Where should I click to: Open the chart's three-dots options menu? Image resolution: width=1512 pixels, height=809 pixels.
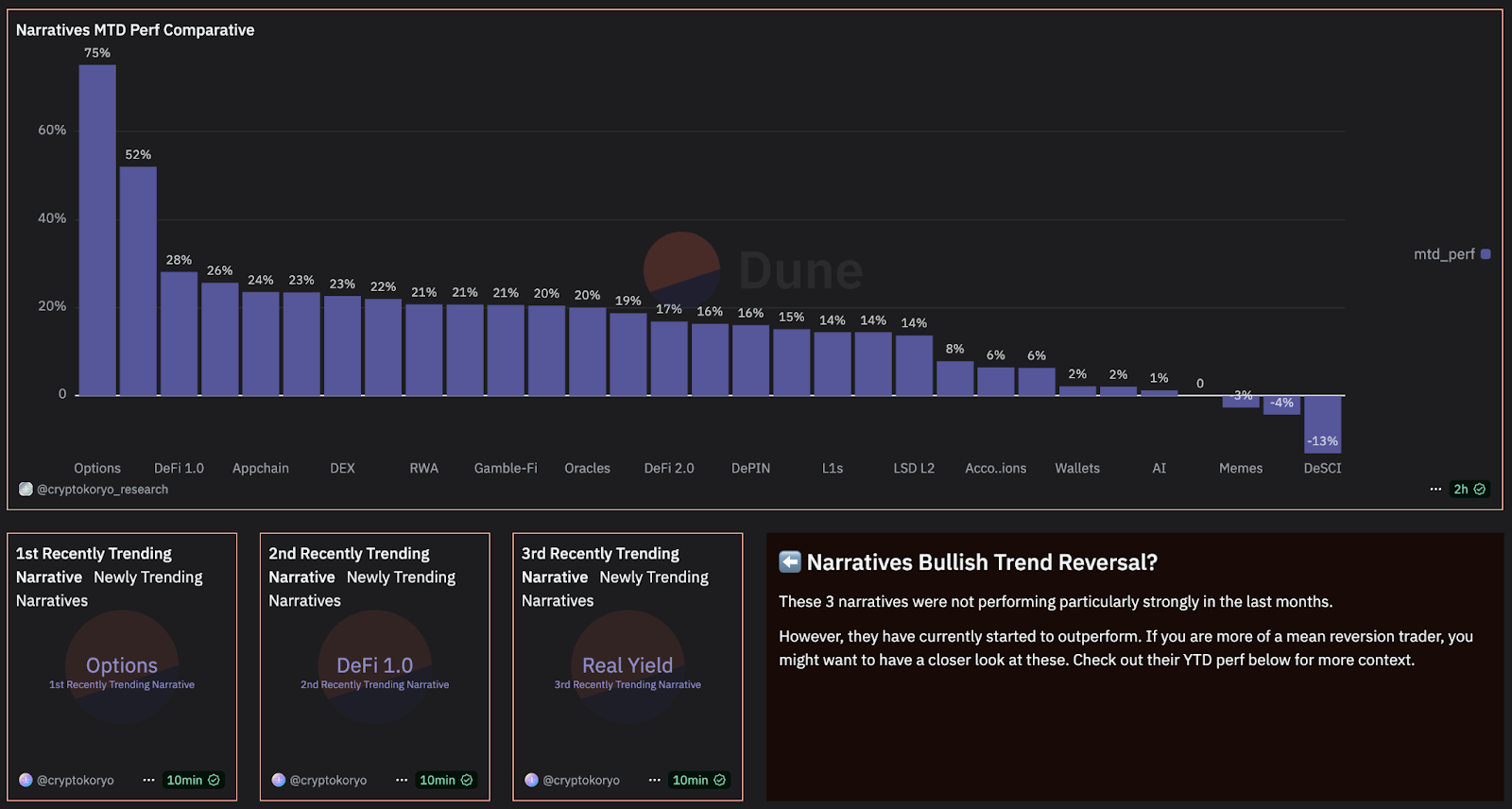coord(1435,489)
